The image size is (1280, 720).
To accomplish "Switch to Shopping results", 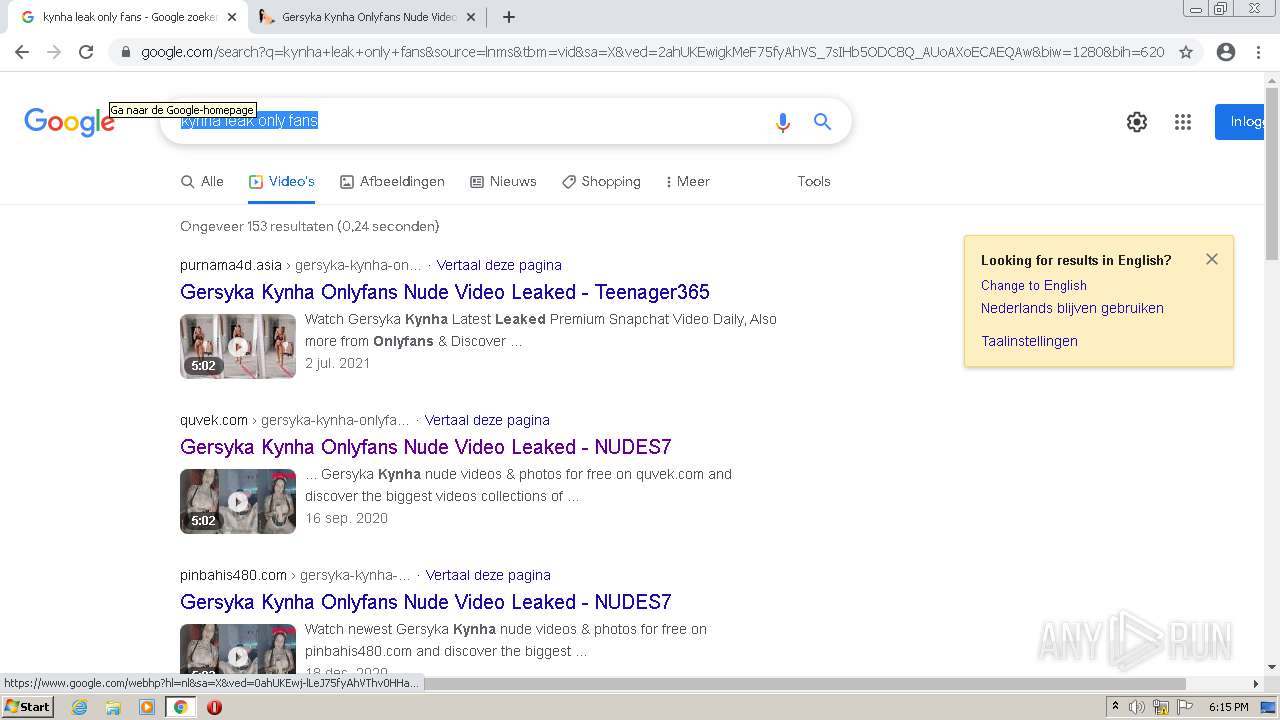I will (x=601, y=181).
